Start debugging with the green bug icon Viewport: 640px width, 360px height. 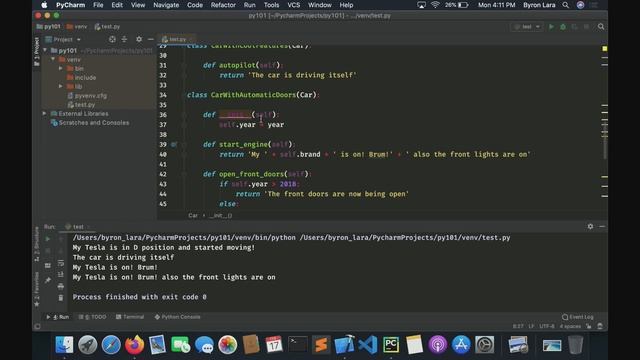click(x=563, y=27)
